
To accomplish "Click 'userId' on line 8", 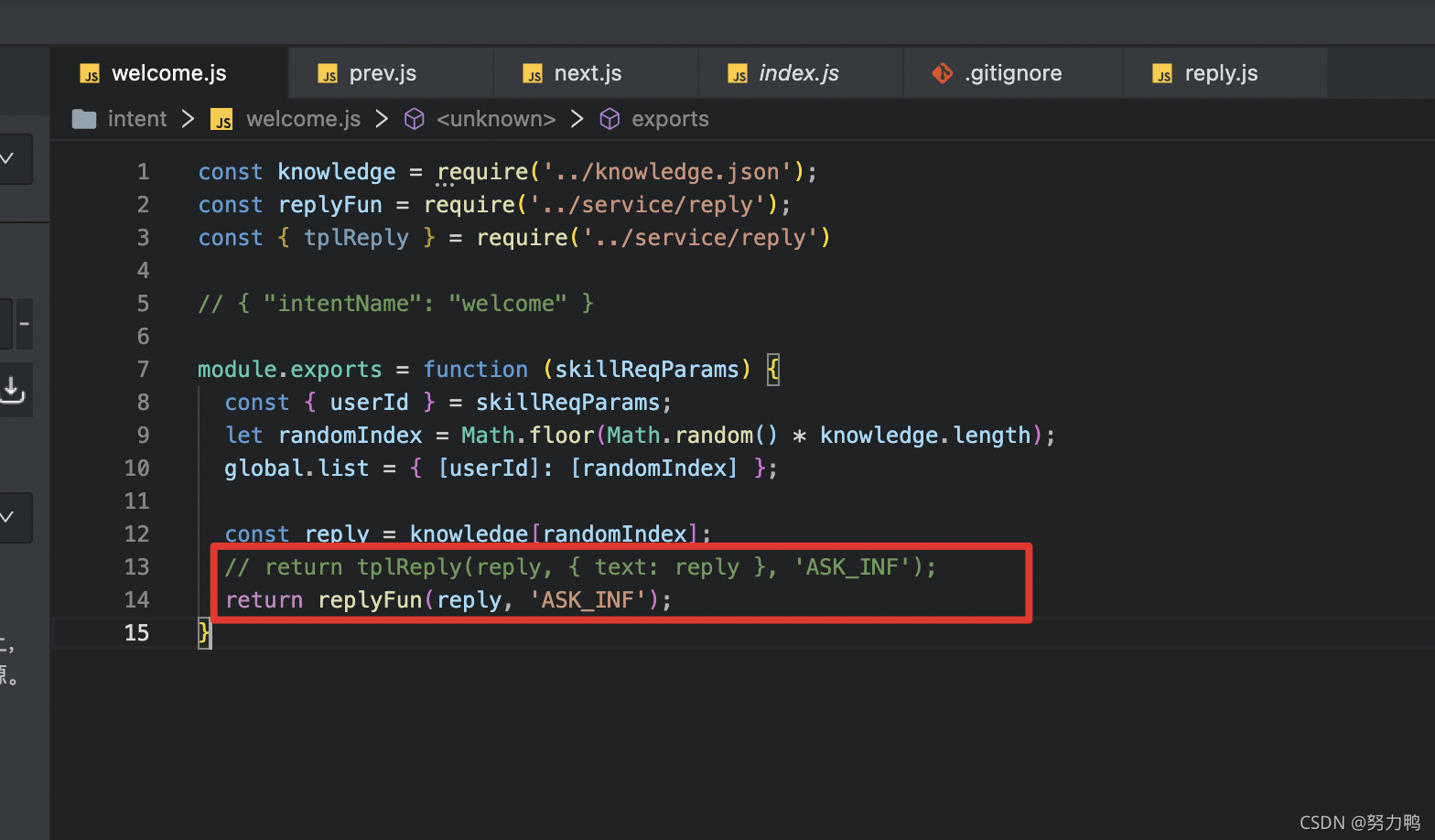I will 369,403.
